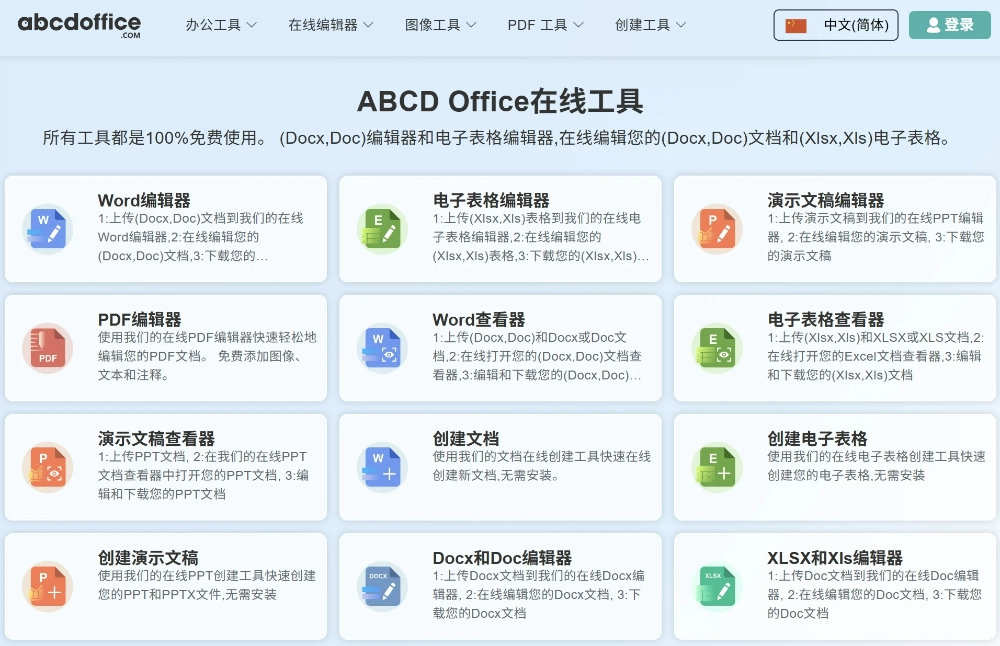Viewport: 1000px width, 646px height.
Task: Click the XLSX editor tool icon
Action: 714,587
